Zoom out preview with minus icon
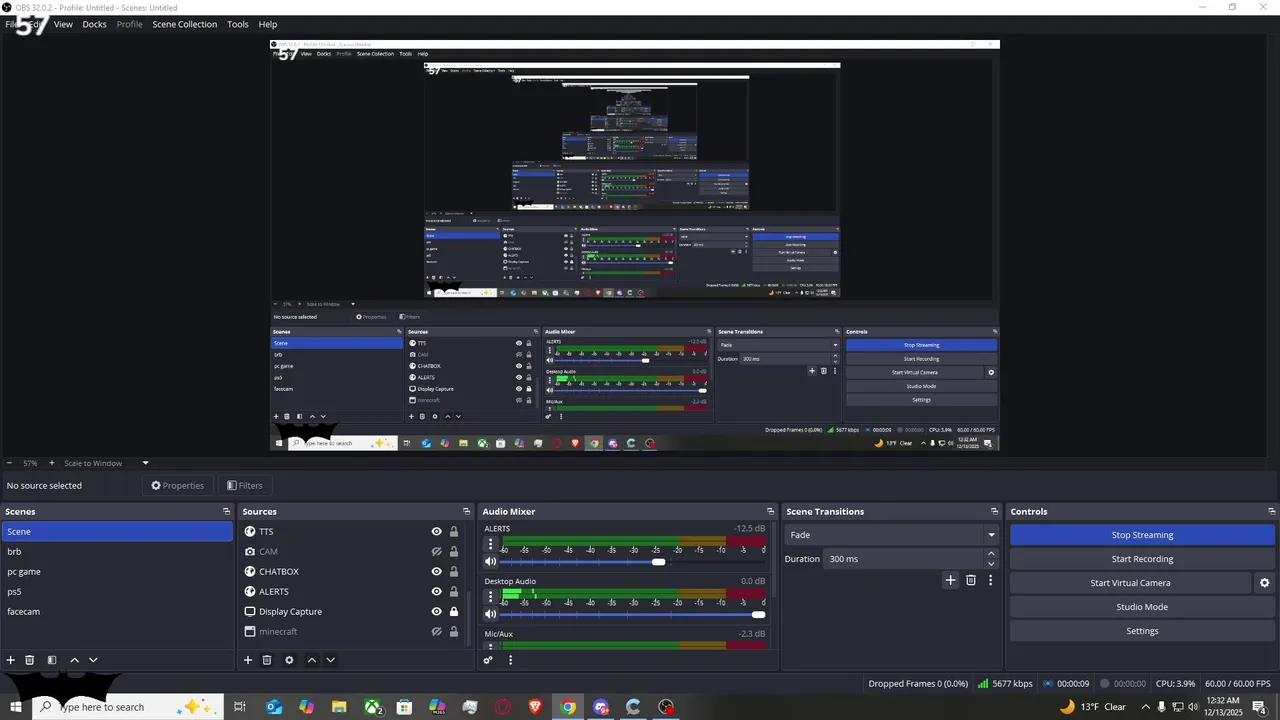 9,463
